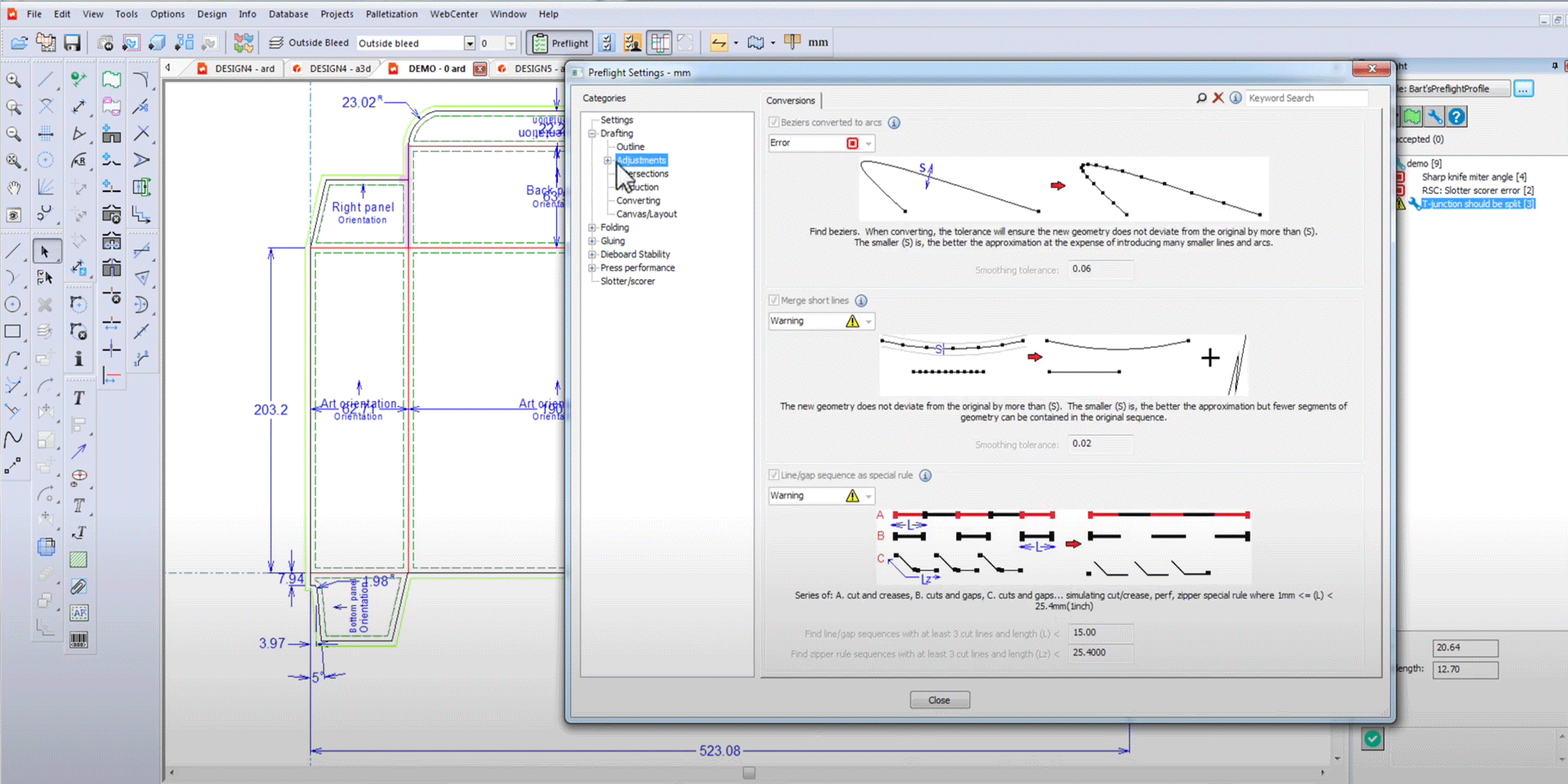Click info icon beside Keyword Search
This screenshot has height=784, width=1568.
click(1236, 98)
